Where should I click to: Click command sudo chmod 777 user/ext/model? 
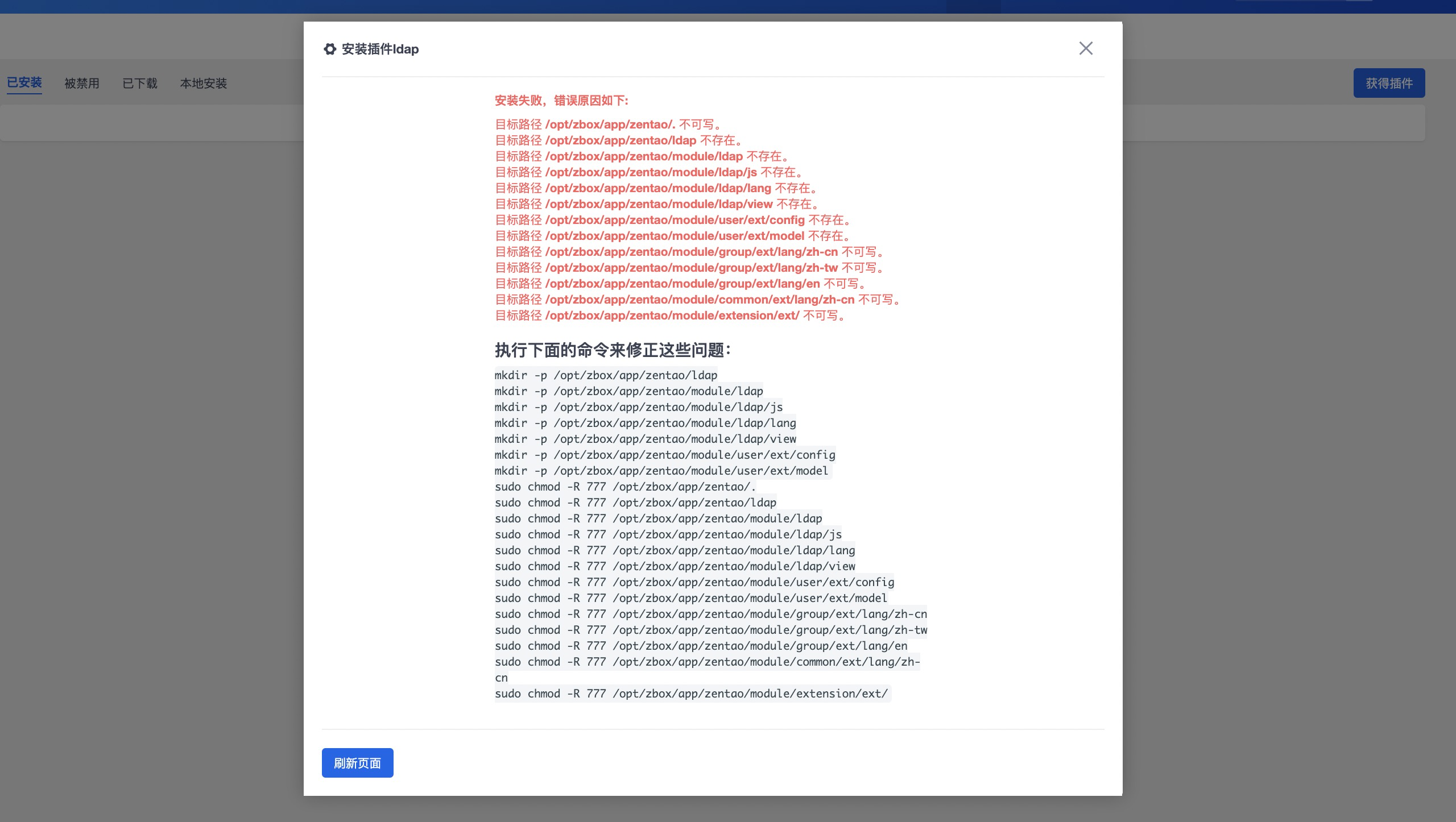[x=691, y=598]
